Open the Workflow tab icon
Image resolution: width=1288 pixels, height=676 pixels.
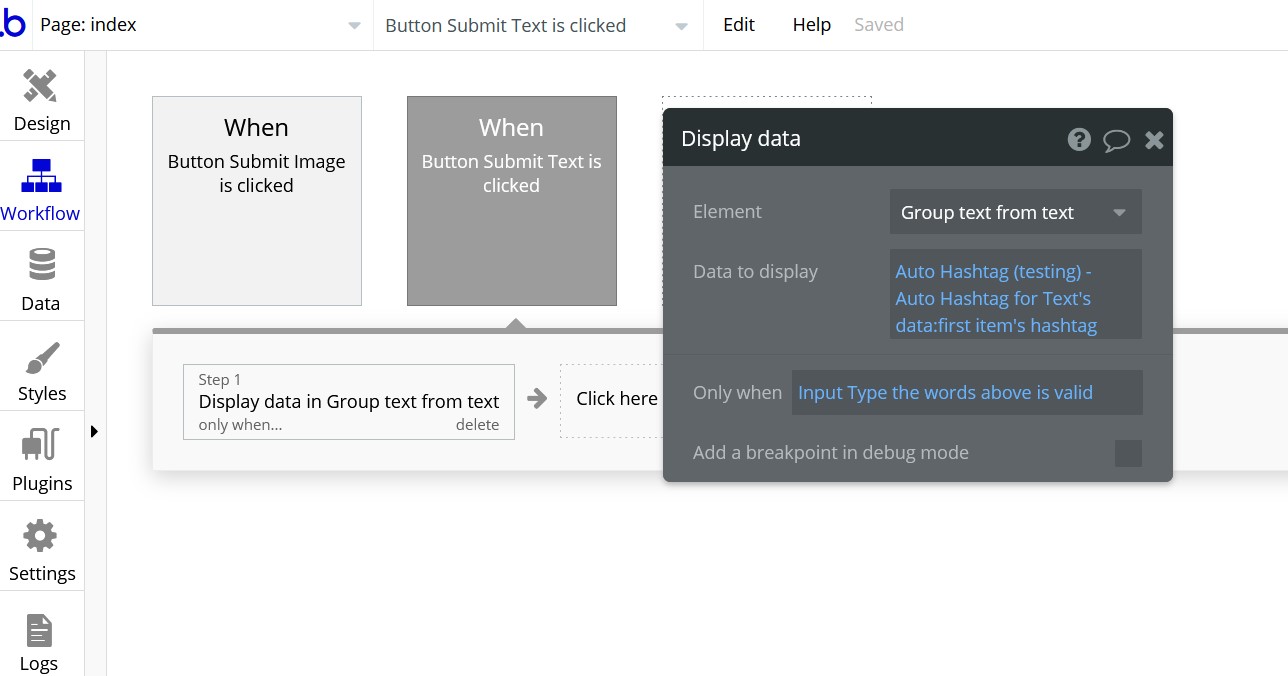tap(41, 176)
